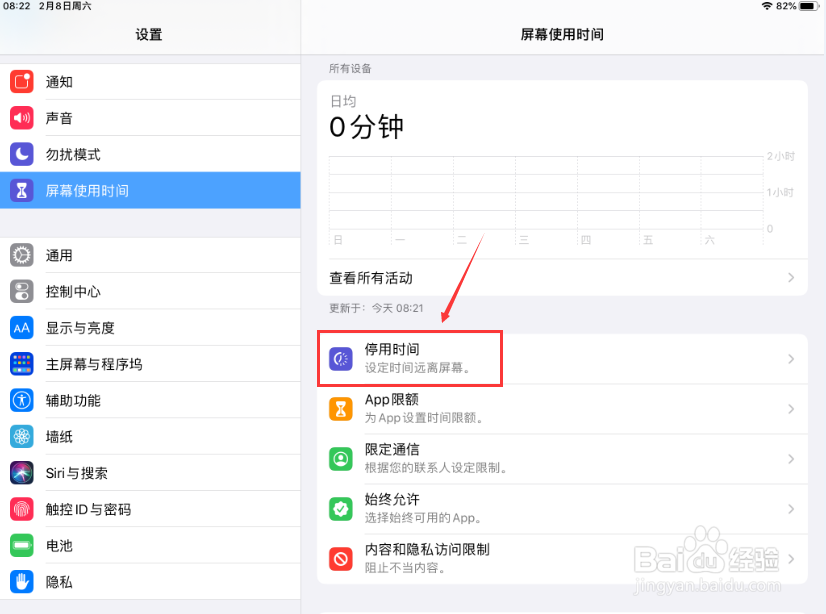Screen dimensions: 826x614
Task: Open the 始终允许 row chevron
Action: click(x=791, y=509)
